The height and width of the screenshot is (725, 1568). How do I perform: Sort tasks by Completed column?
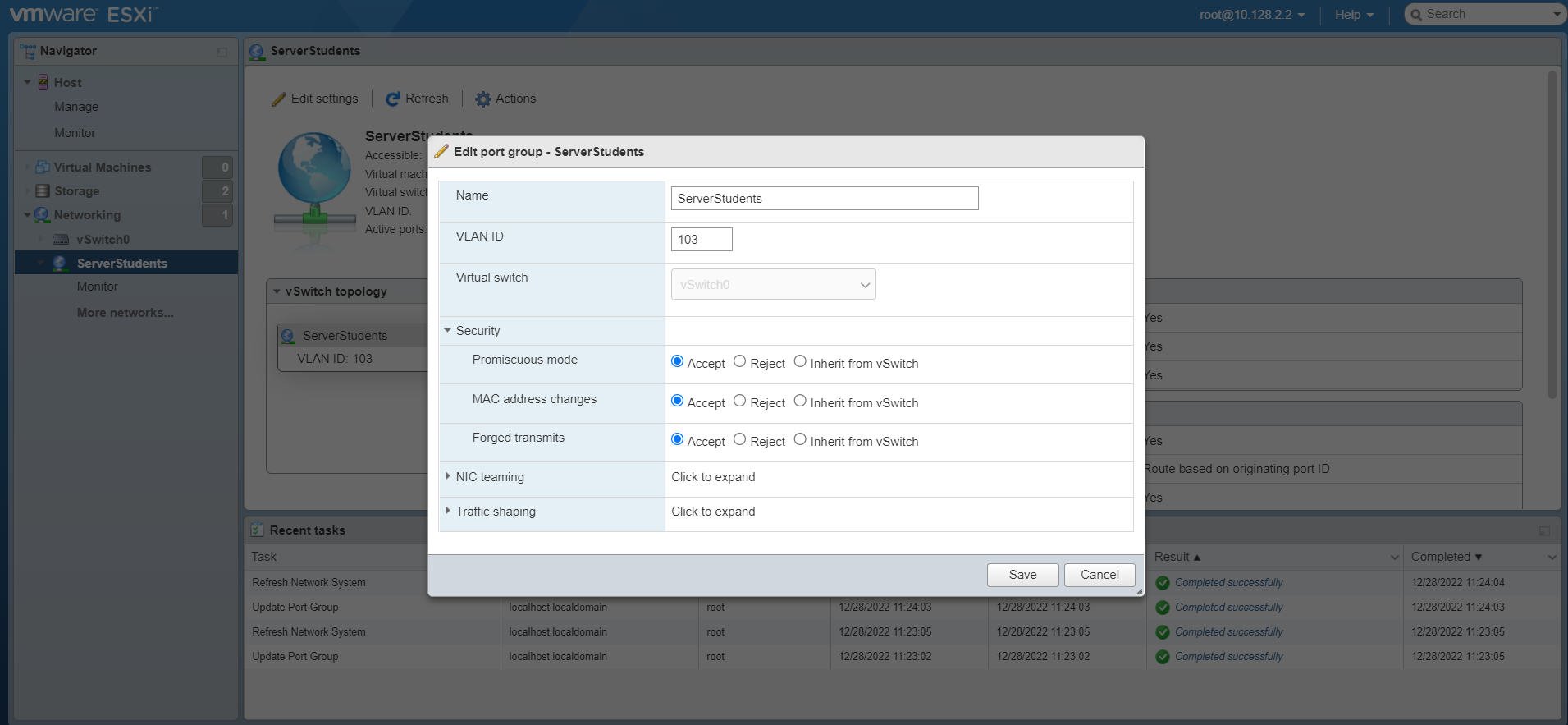(x=1447, y=557)
